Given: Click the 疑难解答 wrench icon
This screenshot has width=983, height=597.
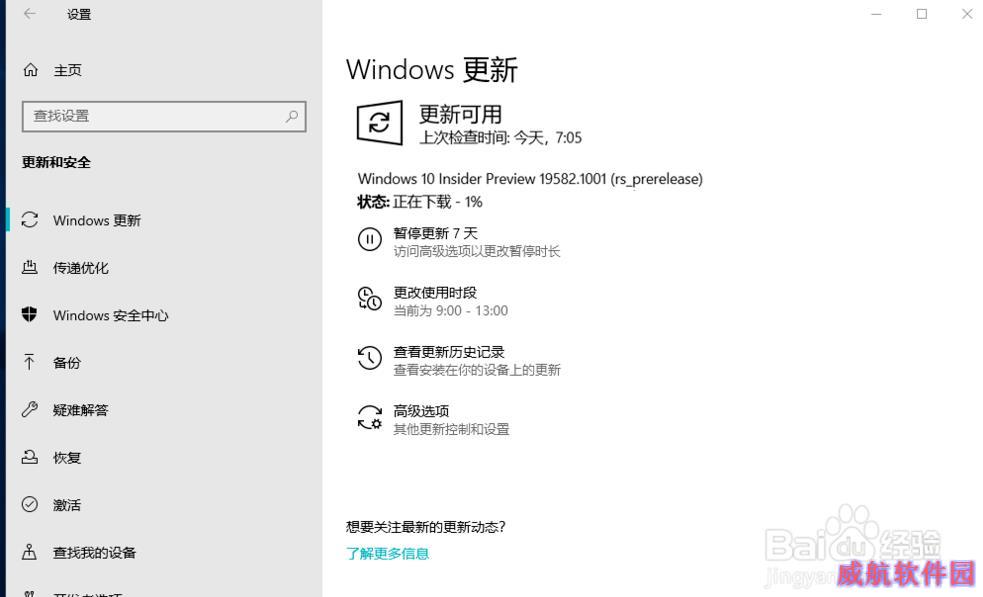Looking at the screenshot, I should pos(29,409).
